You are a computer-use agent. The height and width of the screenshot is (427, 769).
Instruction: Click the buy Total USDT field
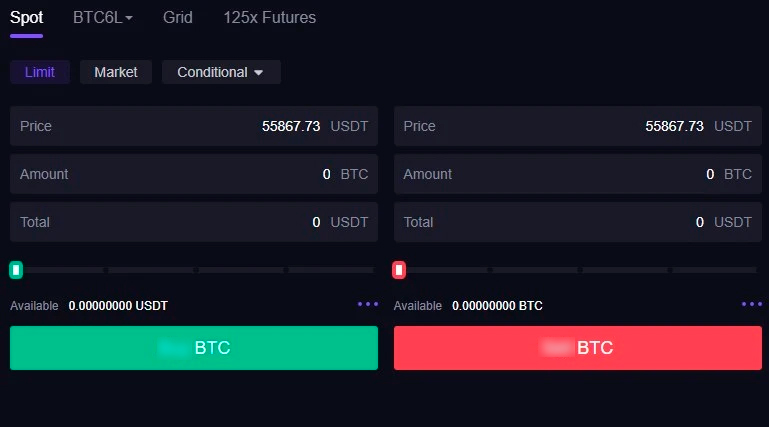click(x=194, y=222)
